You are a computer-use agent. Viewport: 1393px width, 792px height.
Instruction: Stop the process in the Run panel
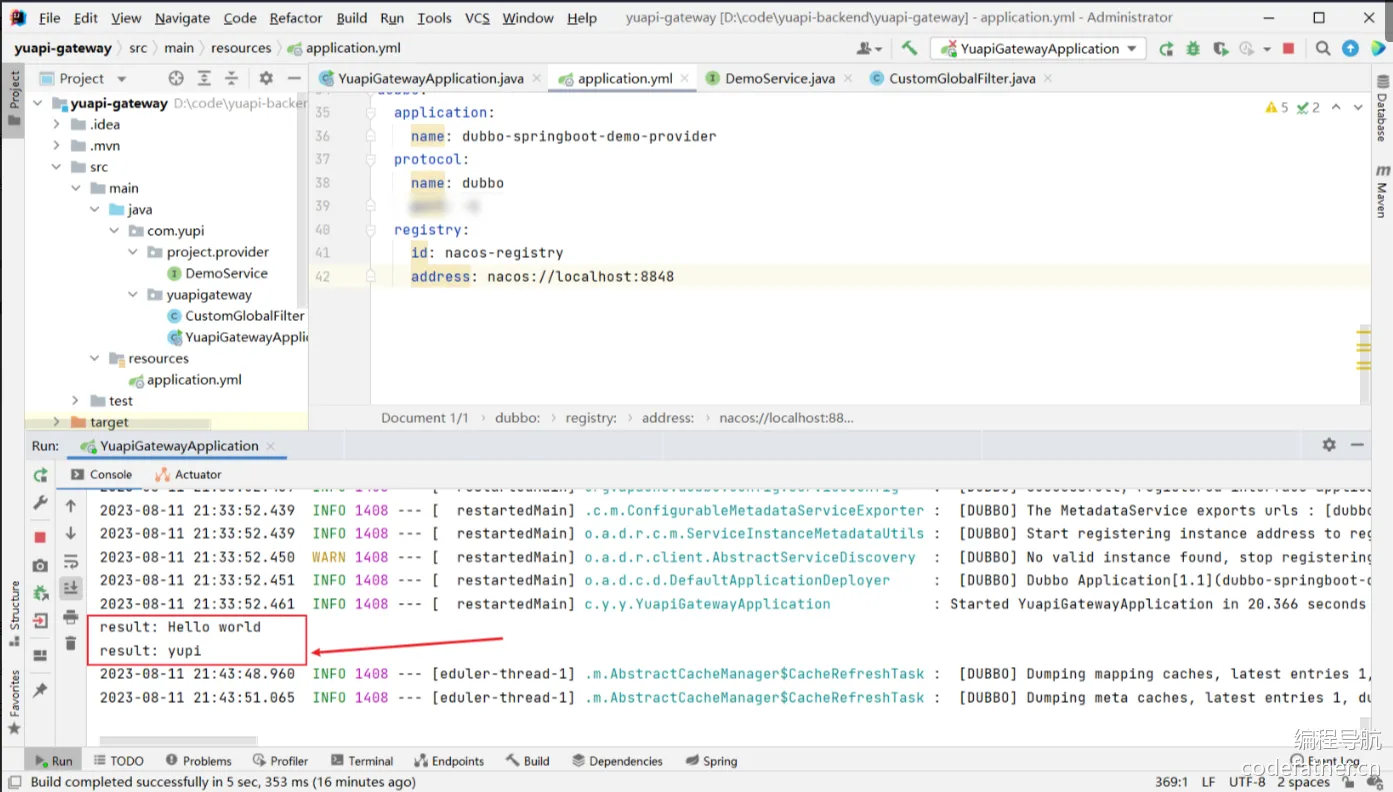point(40,537)
